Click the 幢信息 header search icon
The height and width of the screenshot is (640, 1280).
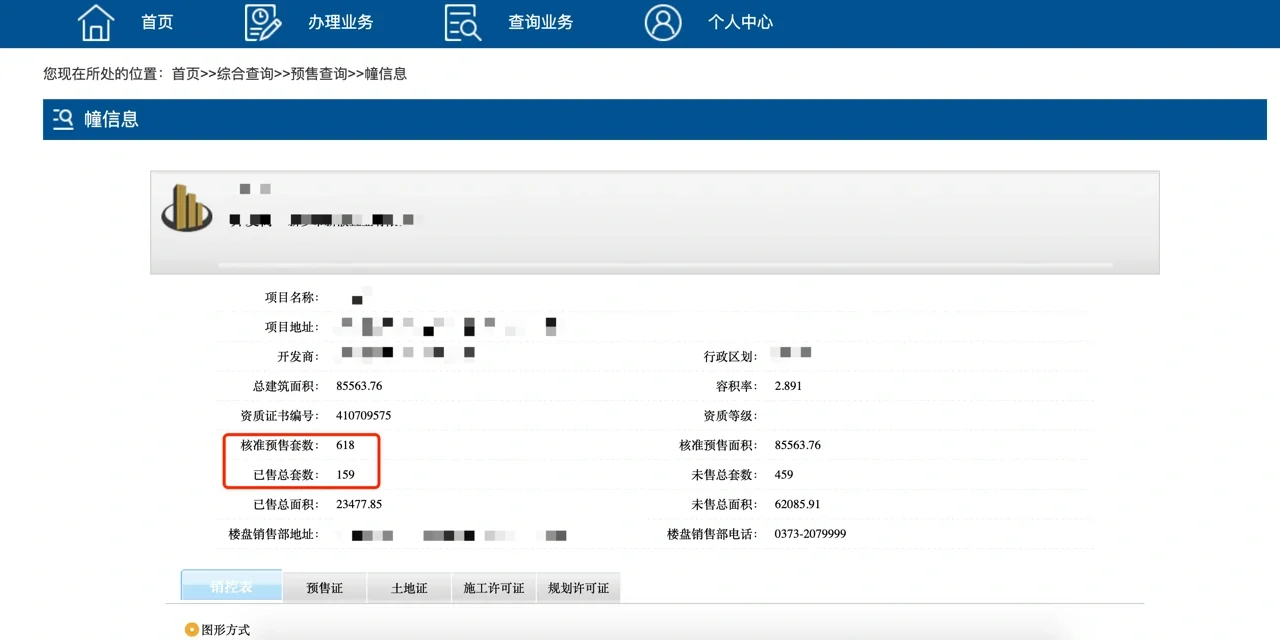click(63, 119)
